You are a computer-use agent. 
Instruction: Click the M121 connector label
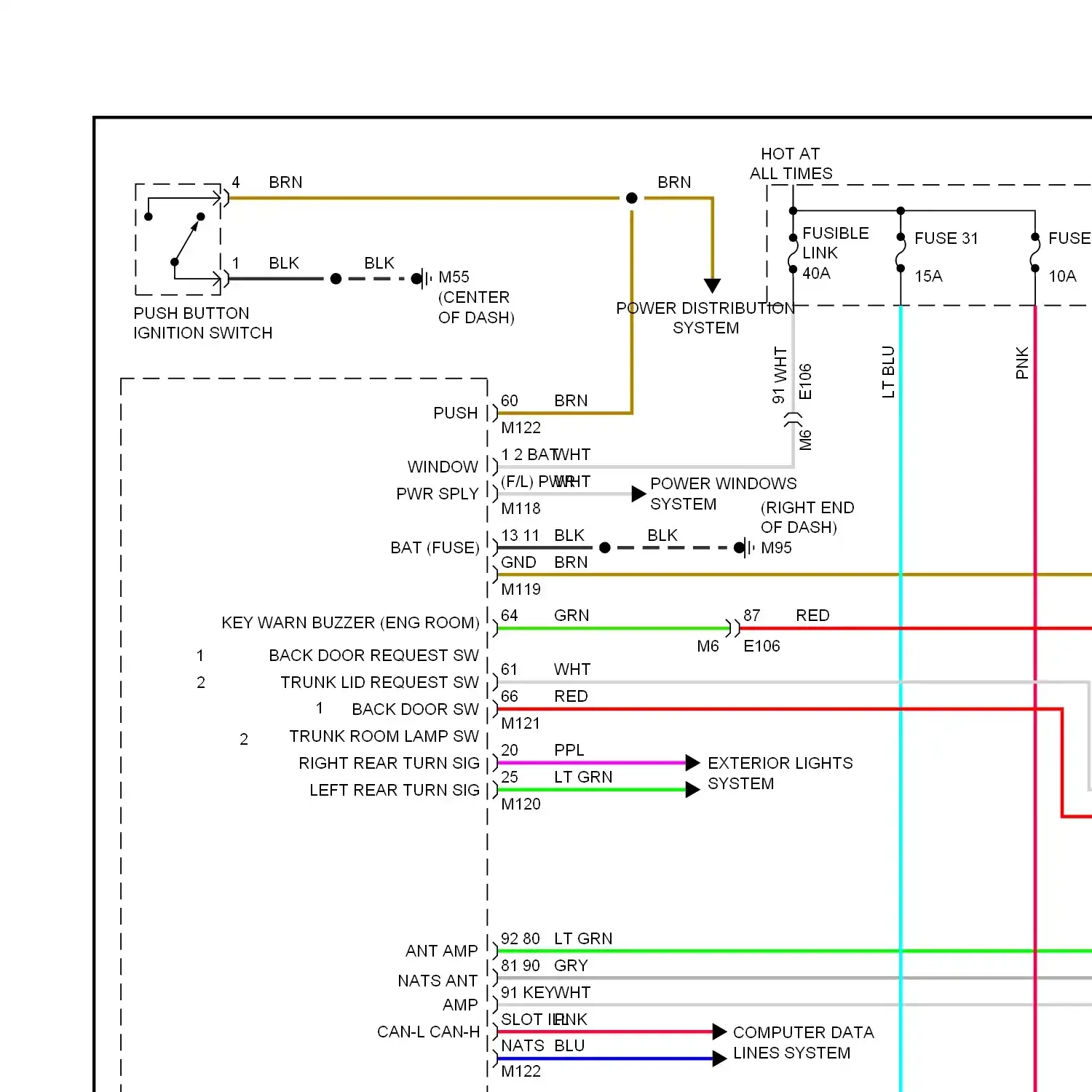(x=521, y=724)
